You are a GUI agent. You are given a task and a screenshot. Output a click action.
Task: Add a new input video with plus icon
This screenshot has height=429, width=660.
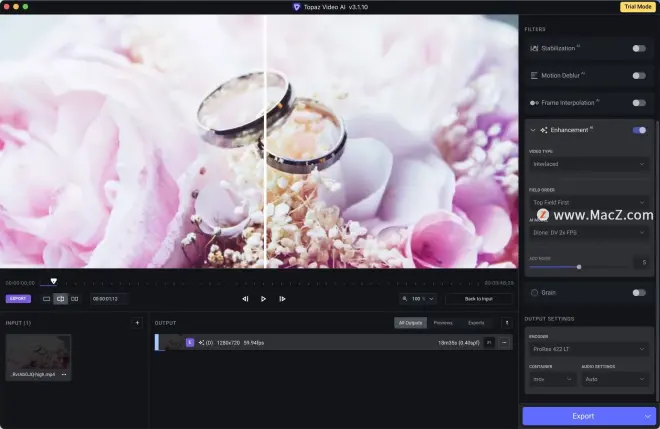[137, 323]
